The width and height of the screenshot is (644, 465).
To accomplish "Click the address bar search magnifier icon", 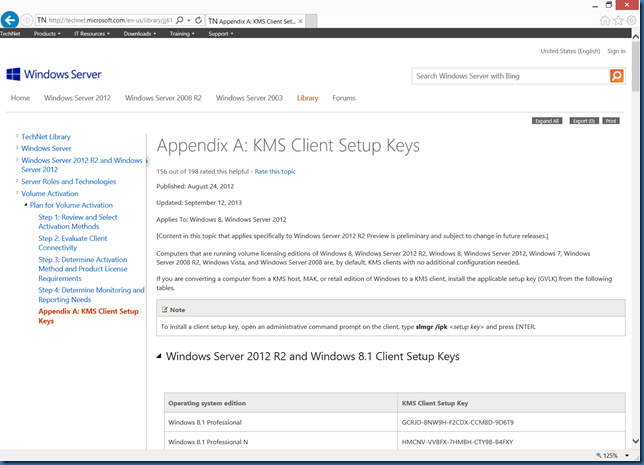I will point(179,20).
